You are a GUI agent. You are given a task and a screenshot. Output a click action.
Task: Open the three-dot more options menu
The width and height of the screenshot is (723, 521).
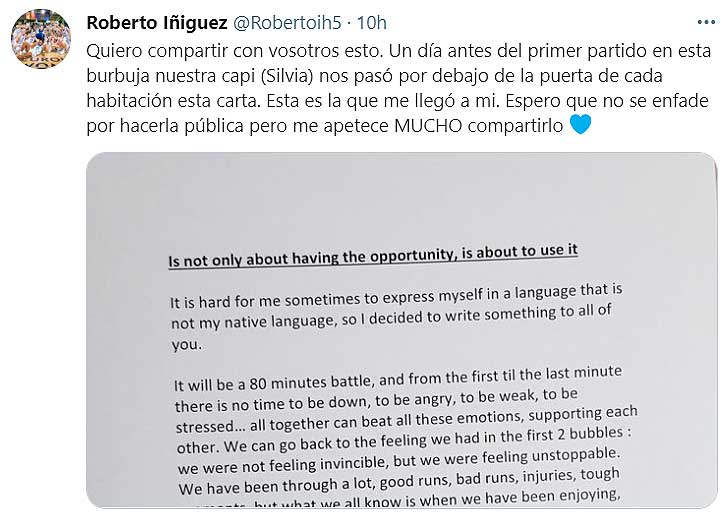click(706, 22)
